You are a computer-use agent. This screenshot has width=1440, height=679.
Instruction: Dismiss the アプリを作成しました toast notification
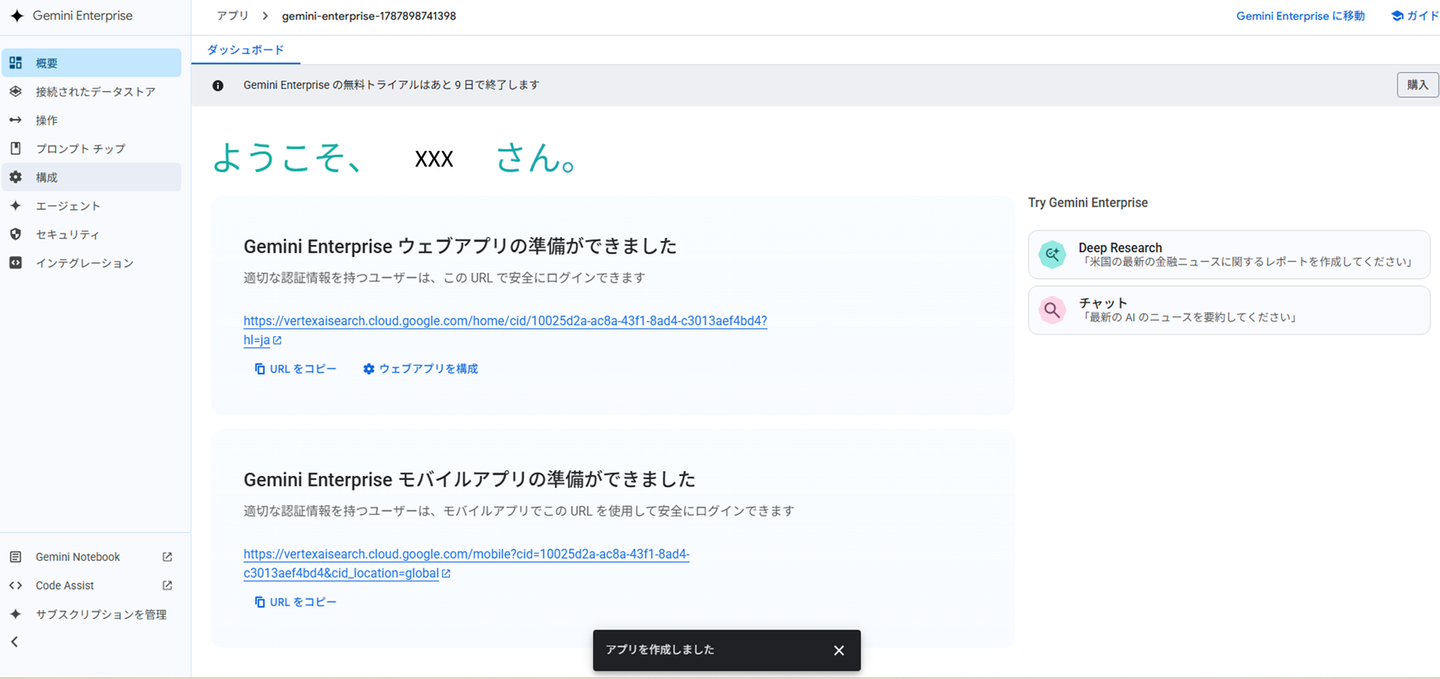point(839,650)
